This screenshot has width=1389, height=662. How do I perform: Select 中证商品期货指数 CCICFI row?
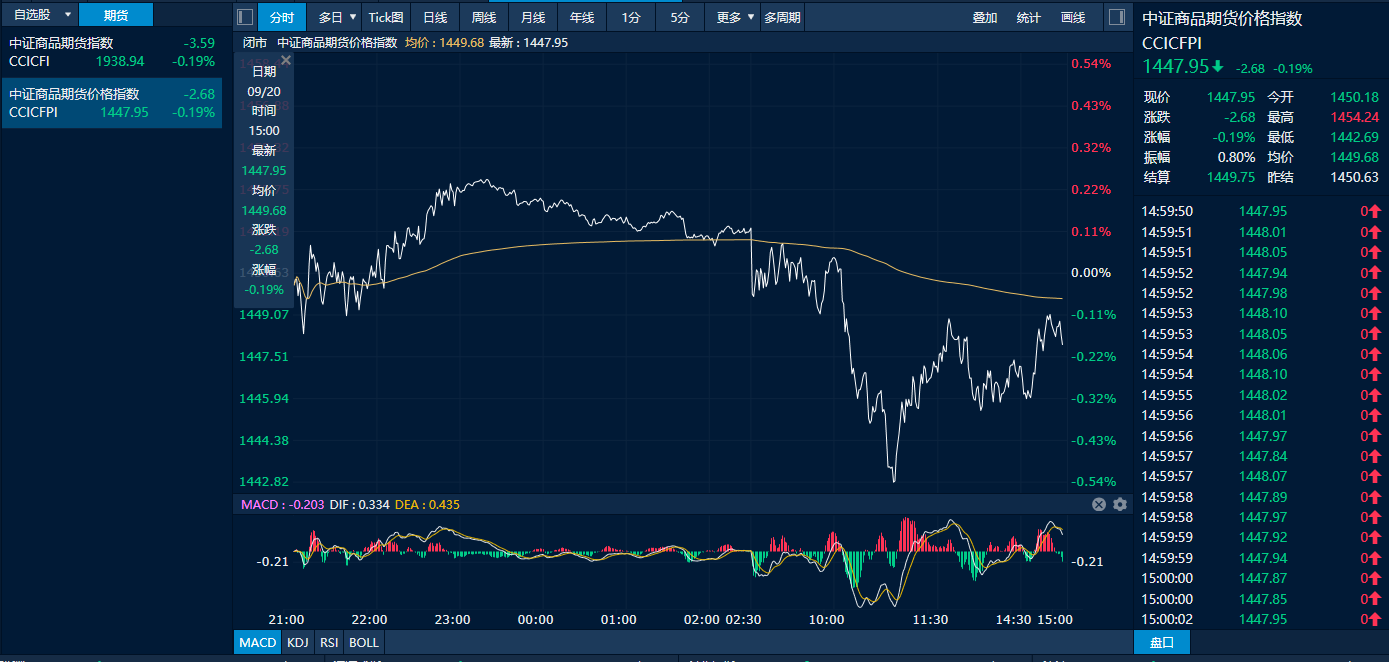111,52
